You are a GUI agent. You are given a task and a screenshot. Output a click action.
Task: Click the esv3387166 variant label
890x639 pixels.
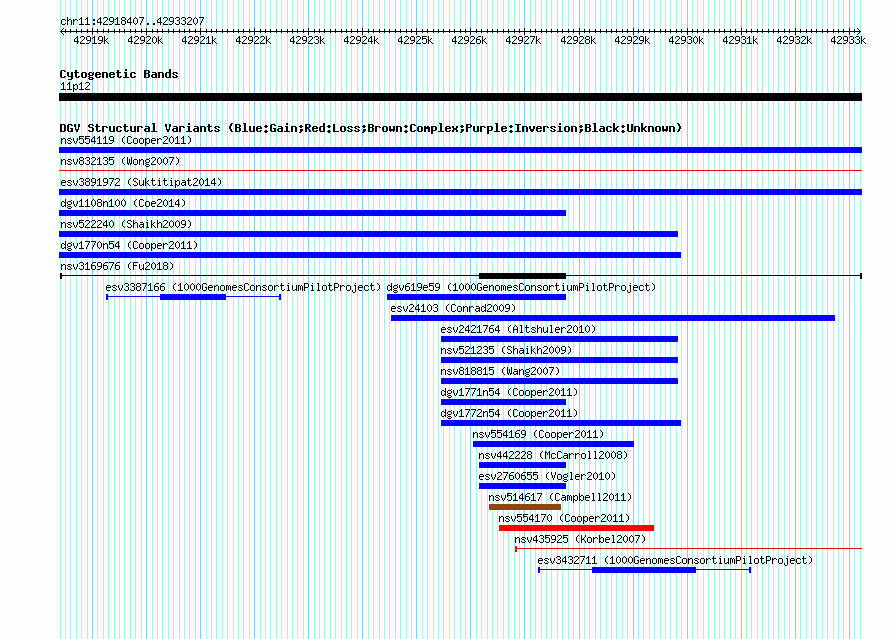[243, 287]
